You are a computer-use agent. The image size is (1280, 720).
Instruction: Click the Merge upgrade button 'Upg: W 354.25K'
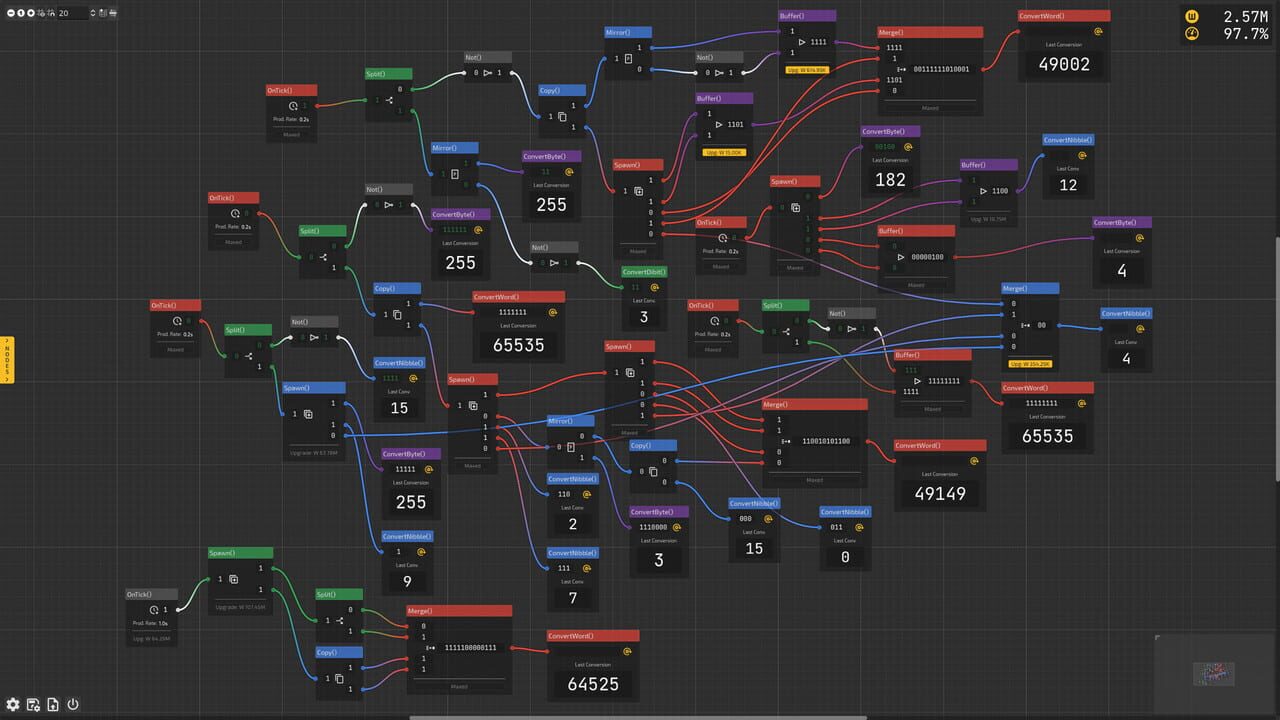click(1029, 363)
